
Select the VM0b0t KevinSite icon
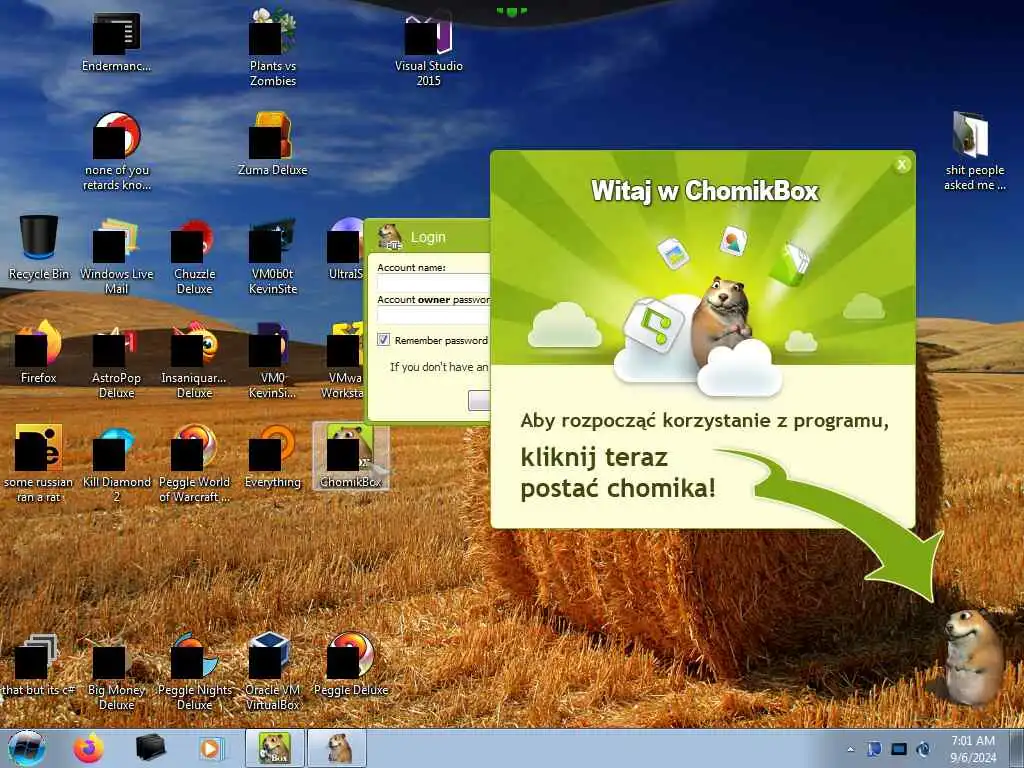(272, 255)
